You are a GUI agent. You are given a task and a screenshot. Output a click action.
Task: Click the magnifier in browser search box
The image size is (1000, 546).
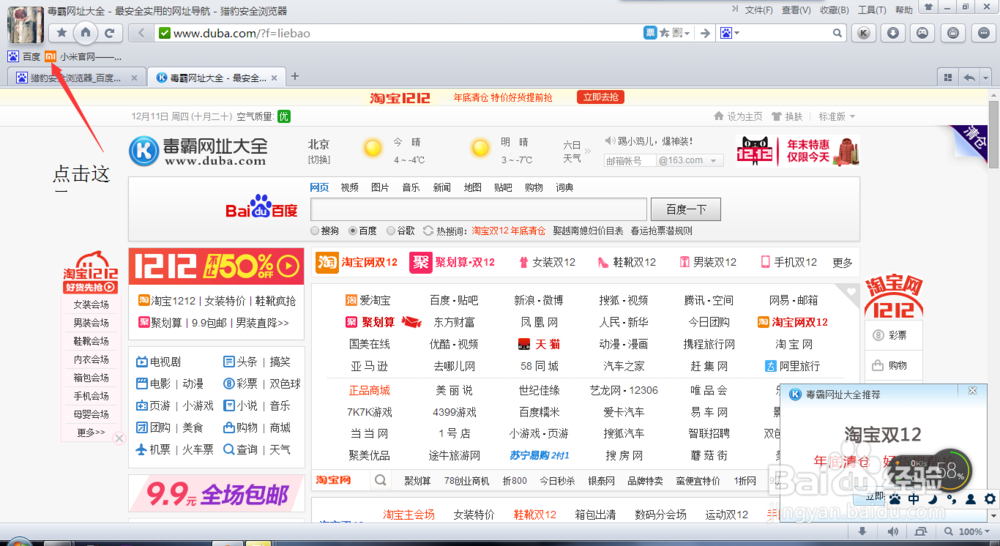click(837, 33)
